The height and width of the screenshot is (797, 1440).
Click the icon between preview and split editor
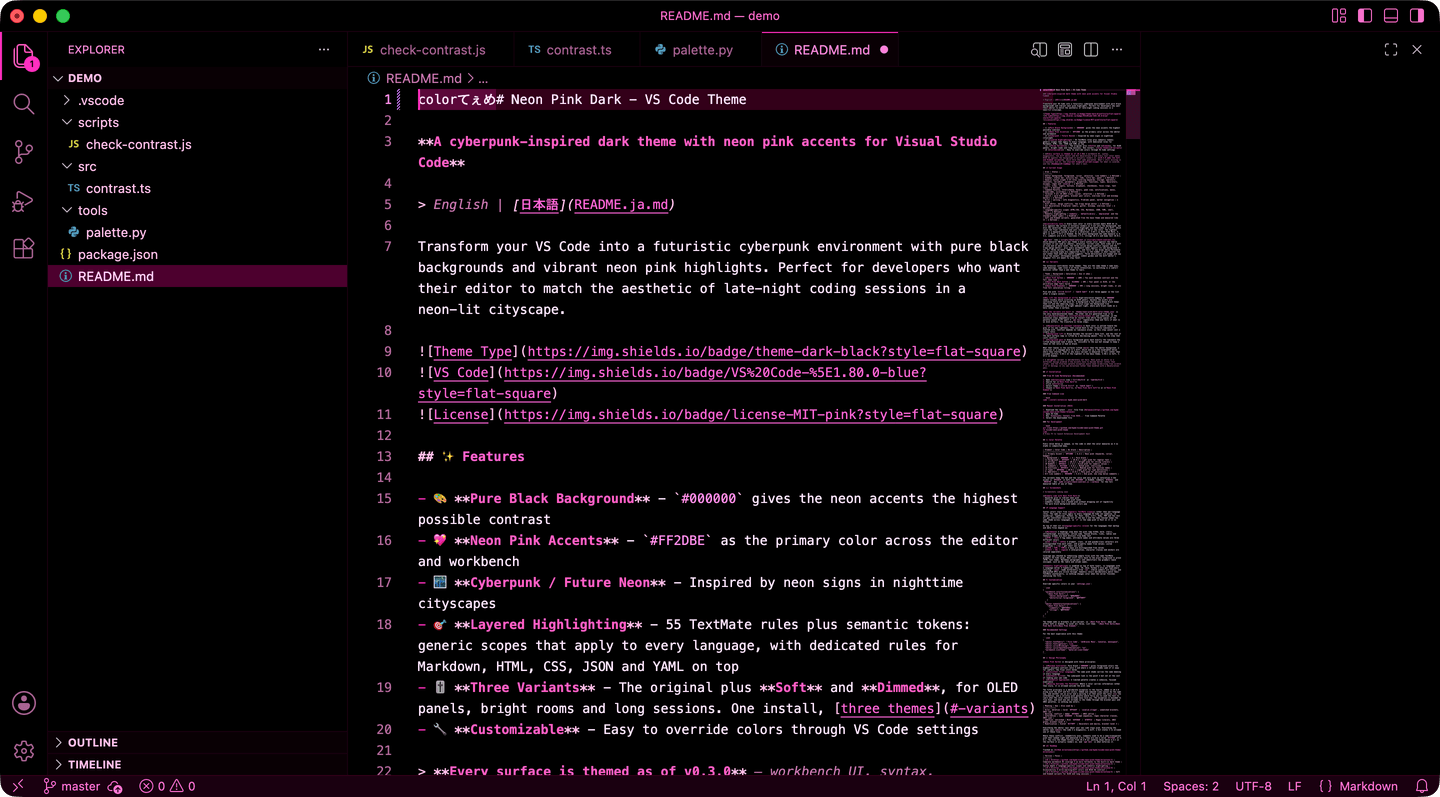1065,50
